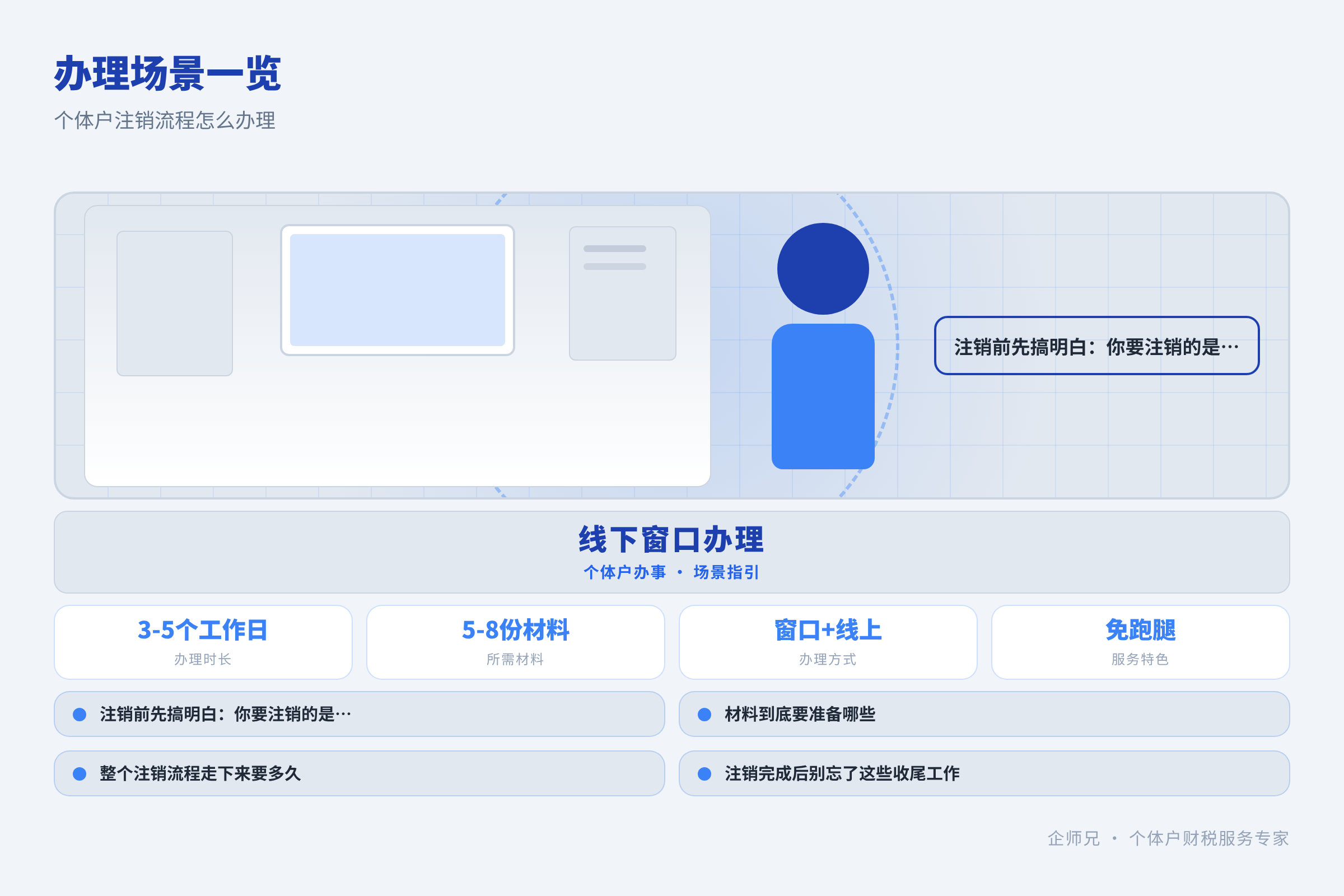Click the heading 办理场景一览

167,74
